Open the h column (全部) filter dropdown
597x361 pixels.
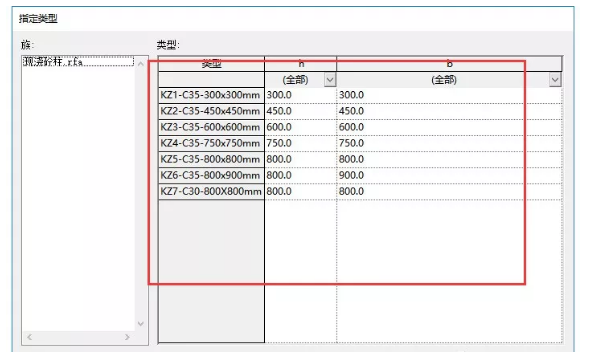tap(330, 80)
